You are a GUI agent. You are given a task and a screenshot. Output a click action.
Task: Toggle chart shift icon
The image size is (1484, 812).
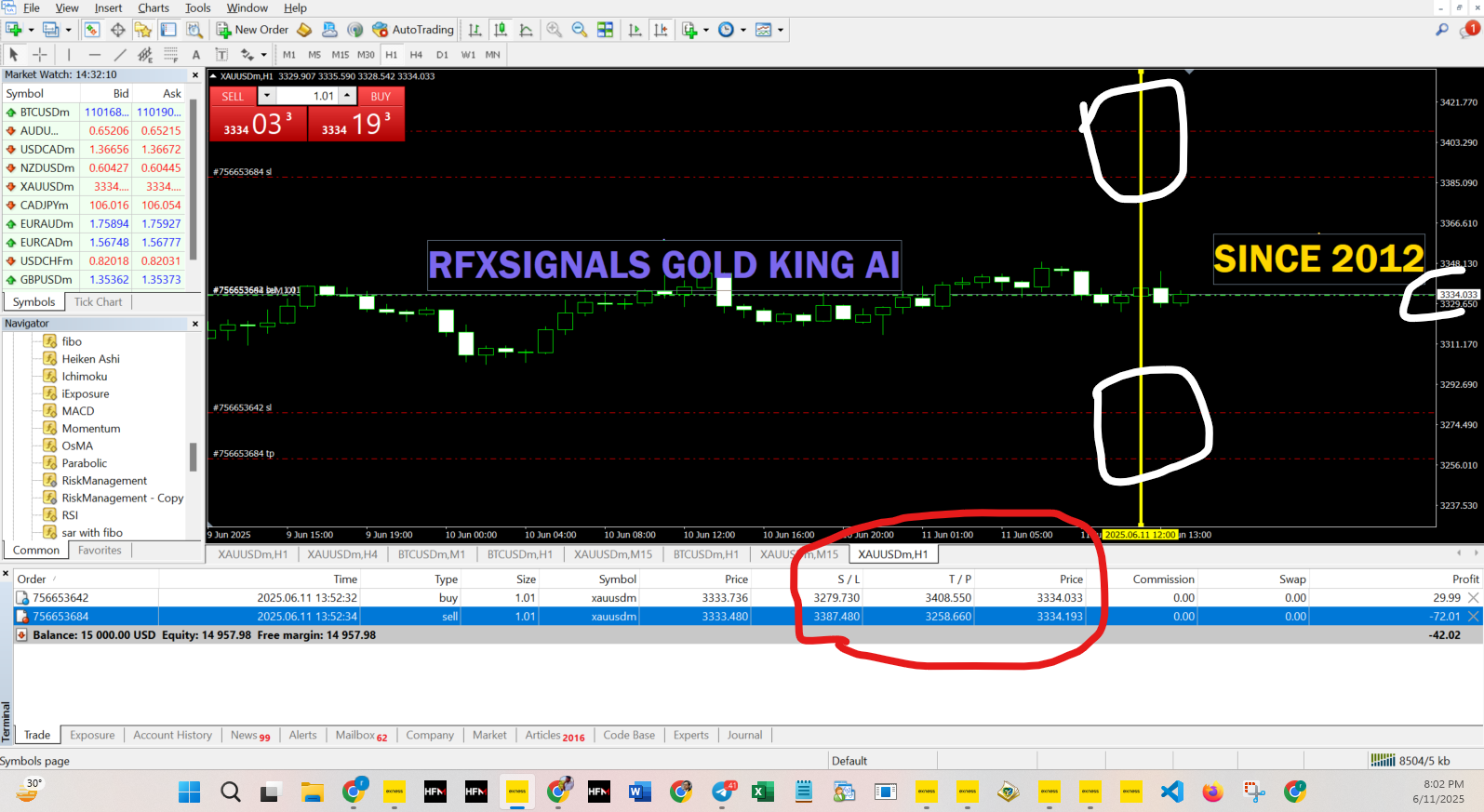pyautogui.click(x=661, y=30)
